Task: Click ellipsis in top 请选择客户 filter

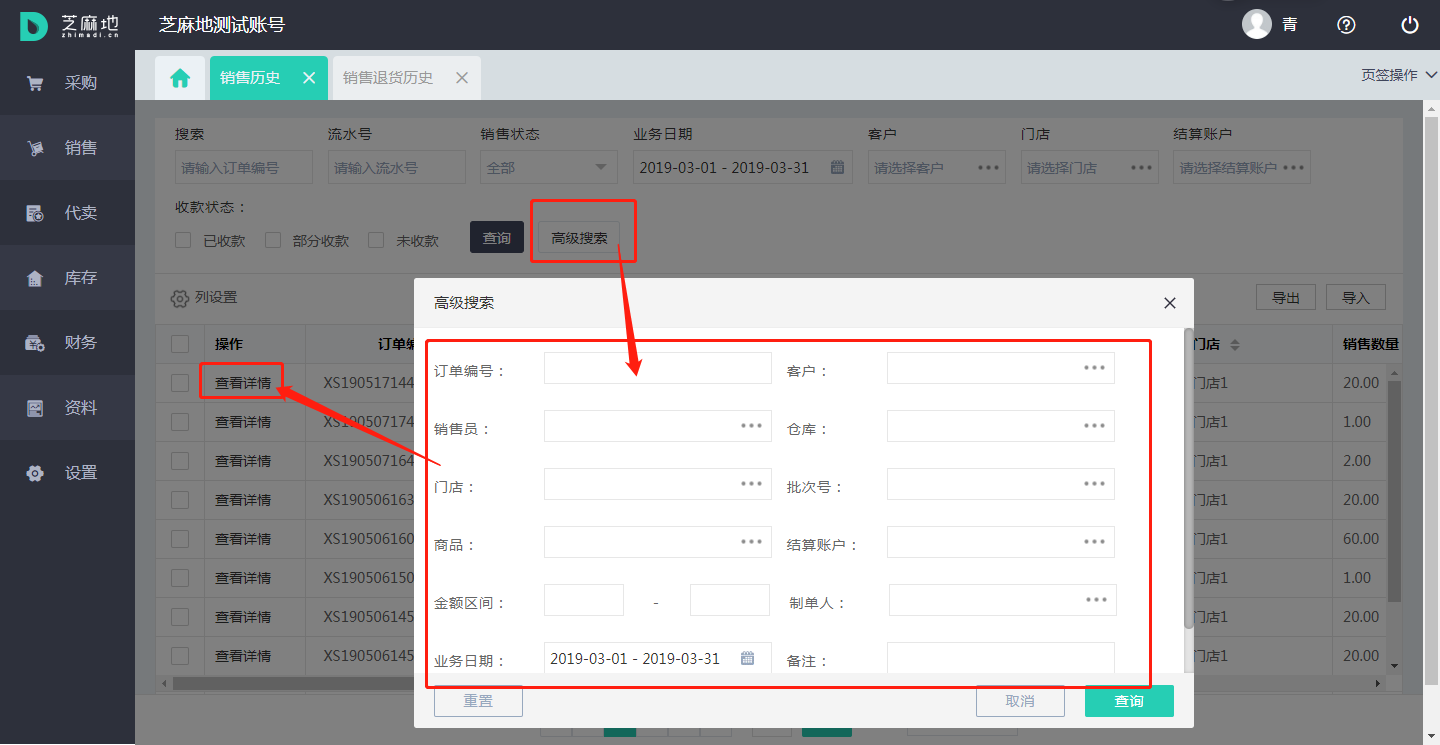Action: [989, 167]
